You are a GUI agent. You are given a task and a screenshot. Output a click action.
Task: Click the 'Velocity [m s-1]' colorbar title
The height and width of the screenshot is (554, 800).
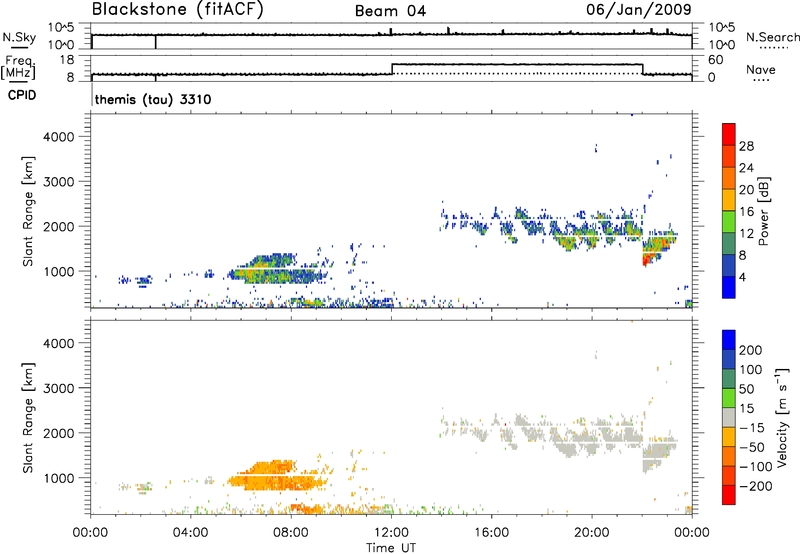point(782,417)
